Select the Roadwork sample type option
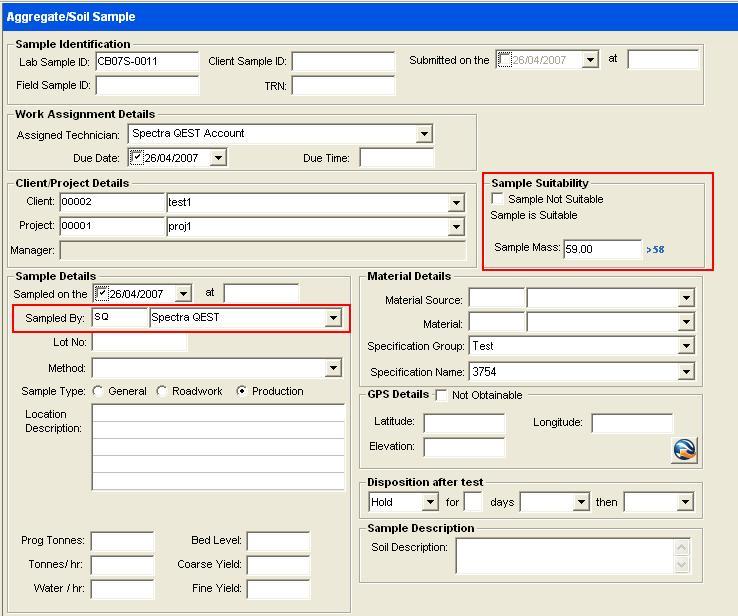Screen dimensions: 738x616 click(x=162, y=391)
